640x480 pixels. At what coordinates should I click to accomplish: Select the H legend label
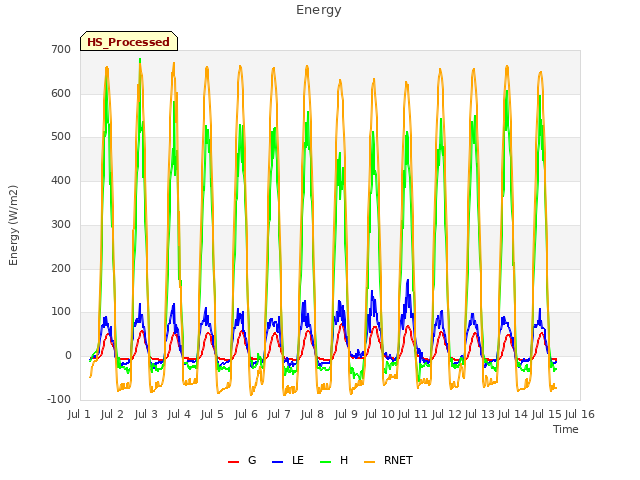[x=344, y=460]
